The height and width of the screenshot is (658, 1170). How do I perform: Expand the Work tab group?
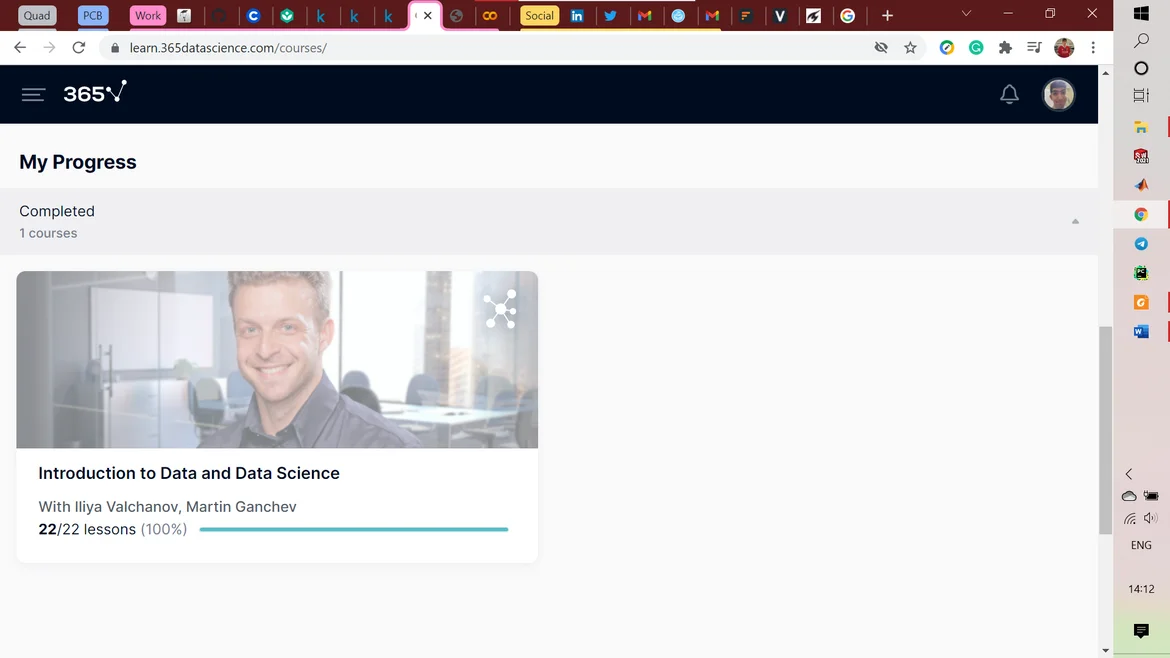click(148, 16)
